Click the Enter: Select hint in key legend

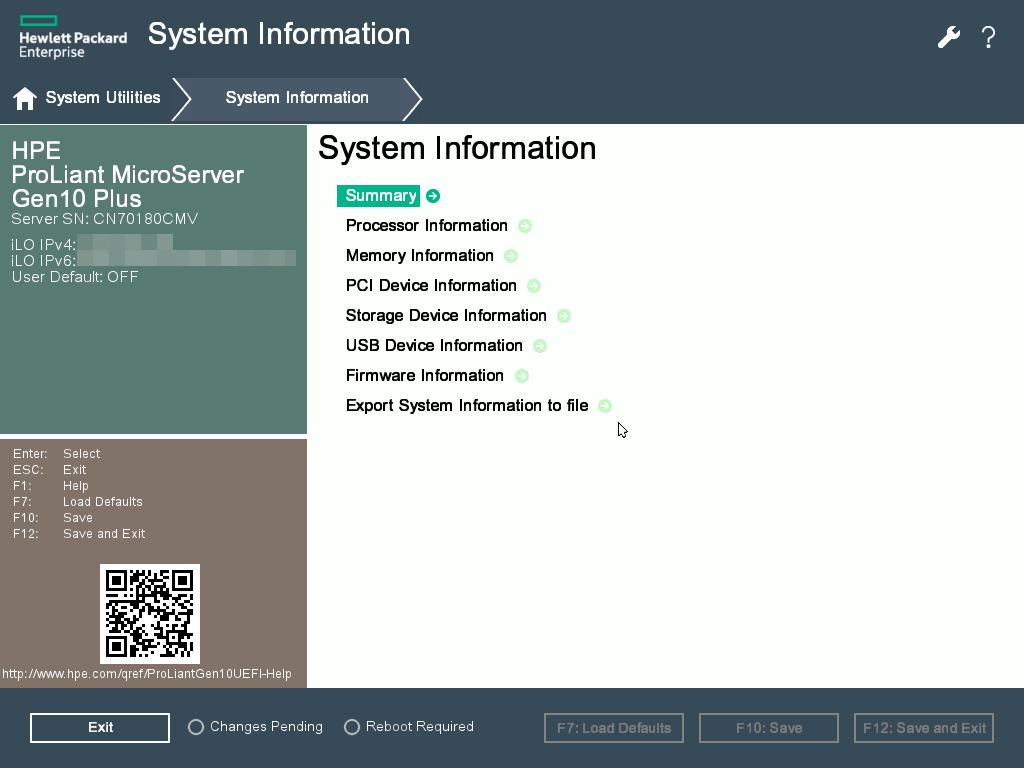pyautogui.click(x=57, y=453)
